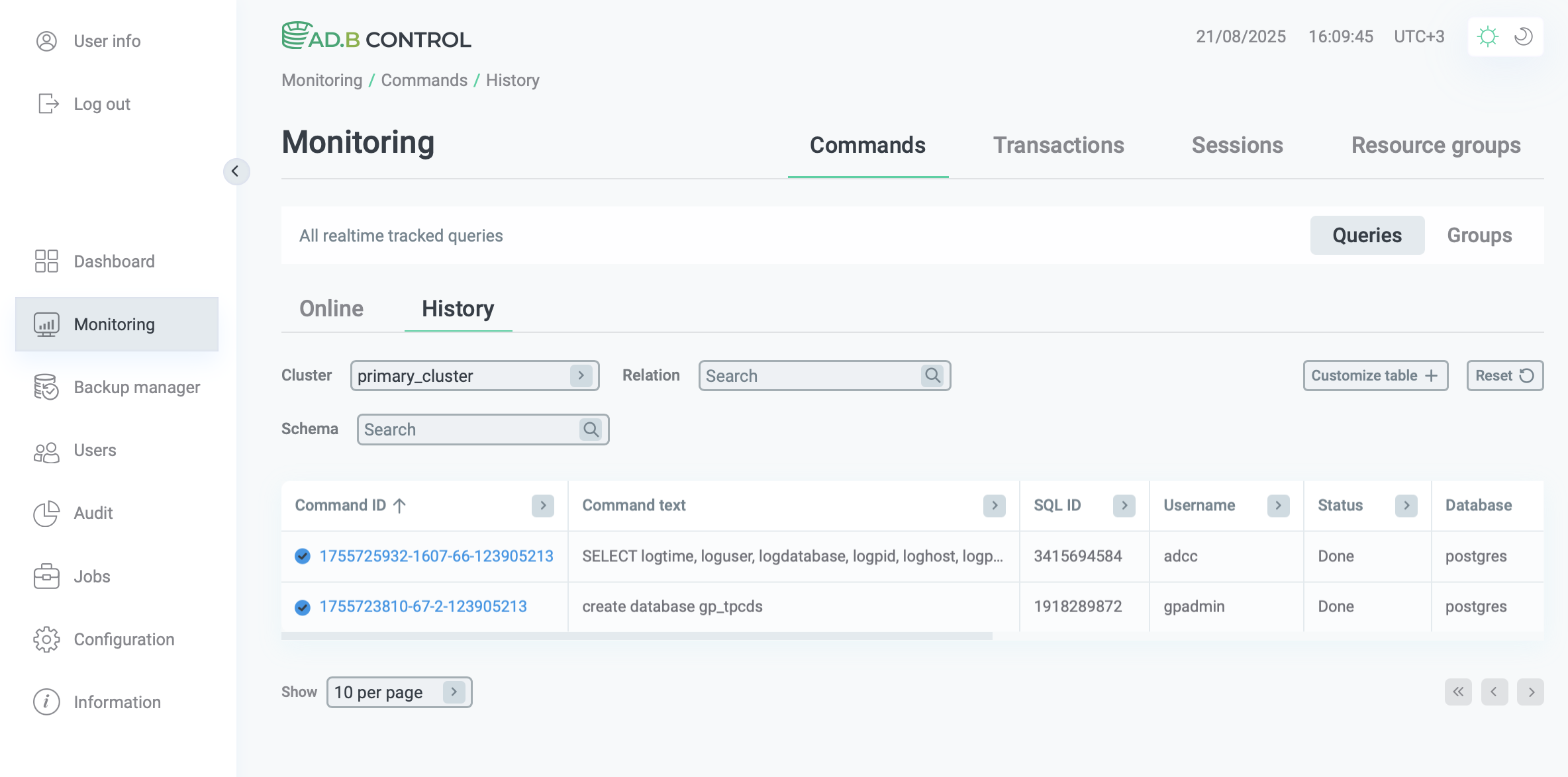Open the Audit section via its icon
The height and width of the screenshot is (777, 1568).
point(46,513)
